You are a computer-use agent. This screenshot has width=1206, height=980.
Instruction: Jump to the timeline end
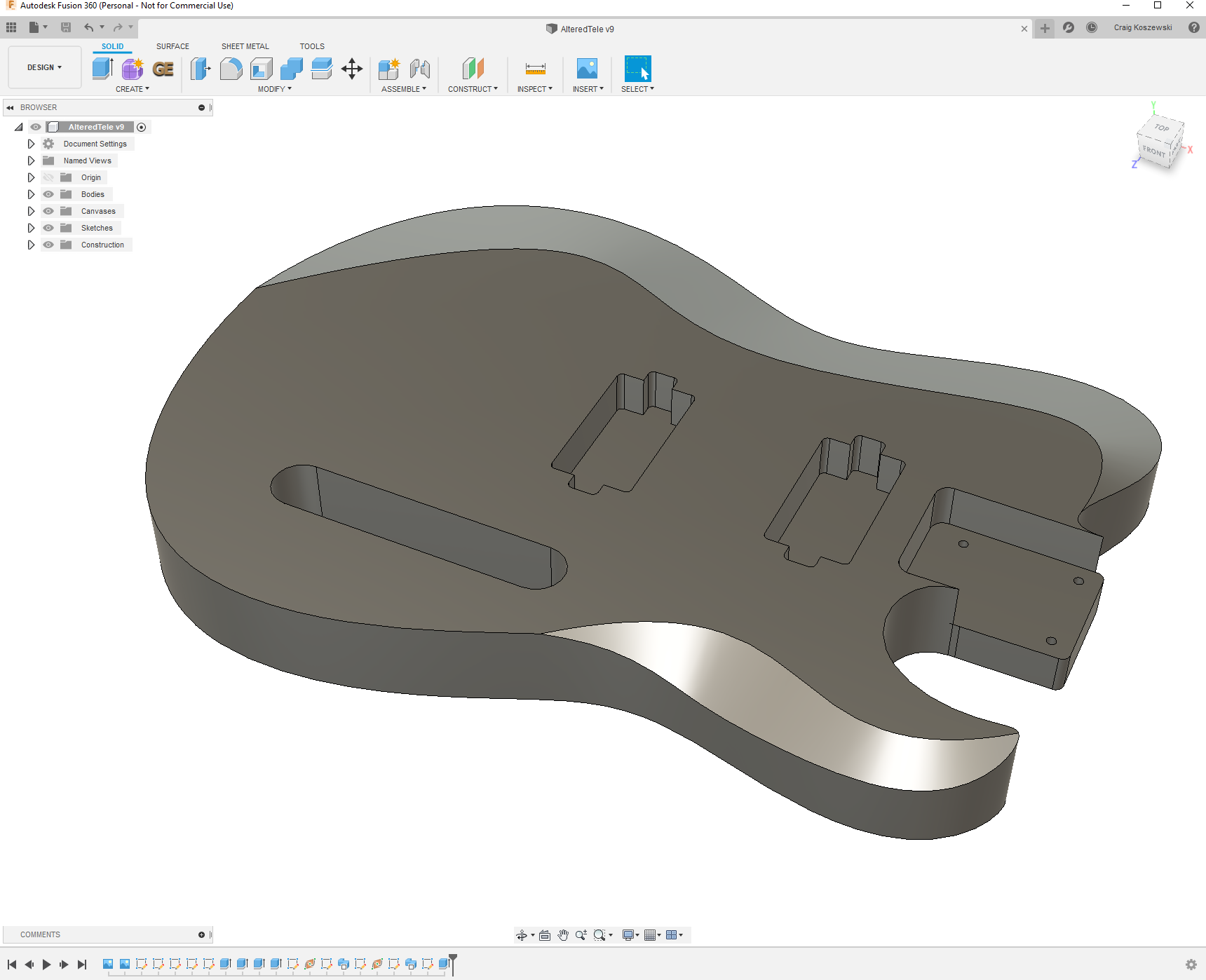point(82,965)
